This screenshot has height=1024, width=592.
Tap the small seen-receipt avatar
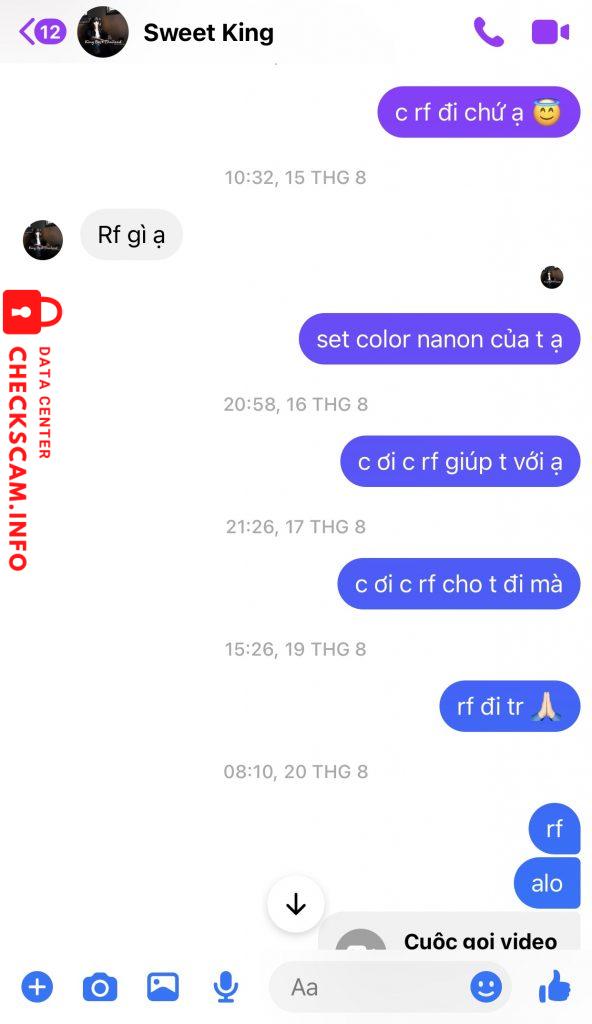point(551,277)
